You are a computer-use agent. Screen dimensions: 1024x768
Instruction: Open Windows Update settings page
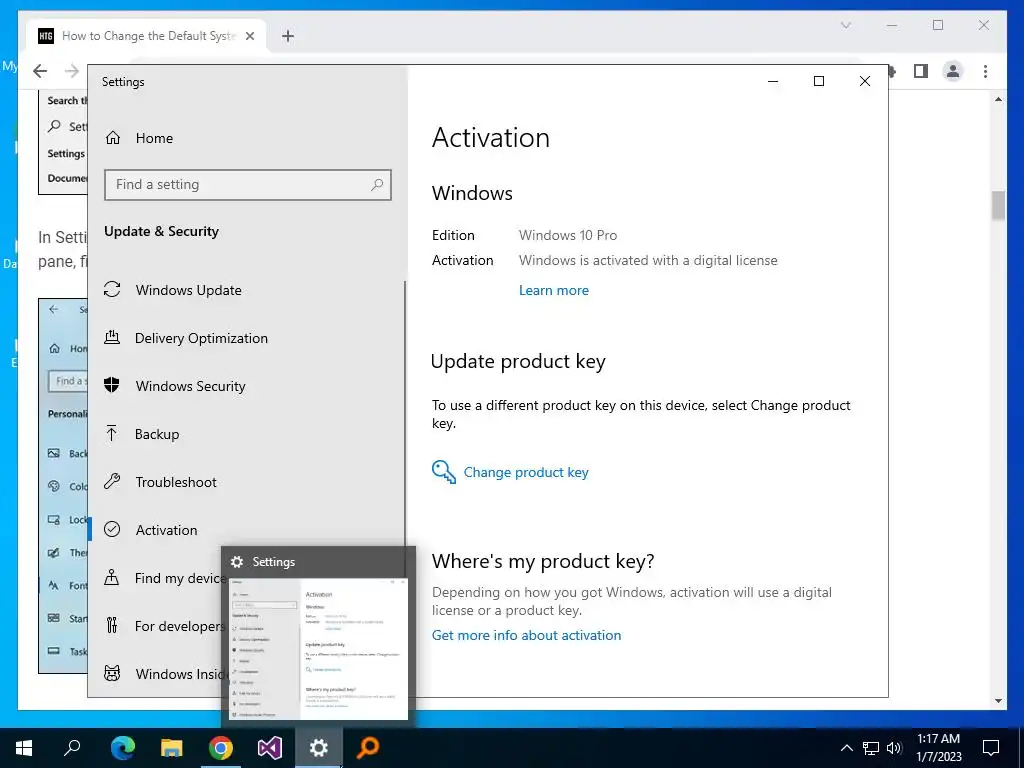188,290
